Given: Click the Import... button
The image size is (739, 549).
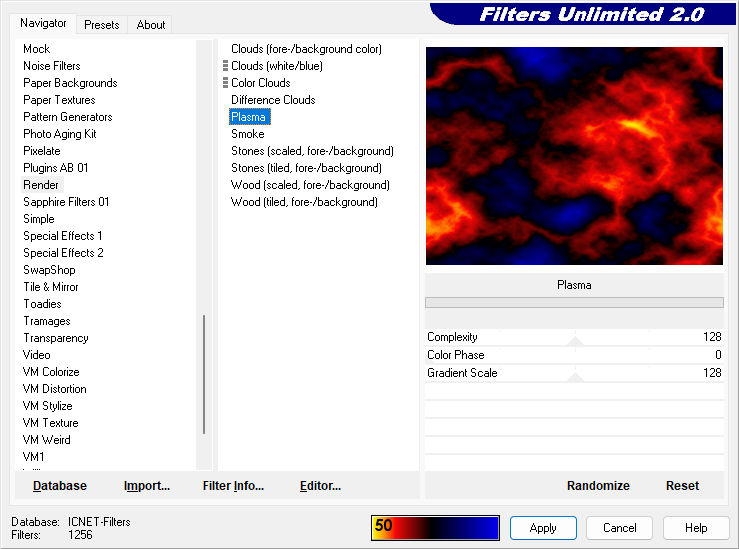Looking at the screenshot, I should tap(147, 485).
